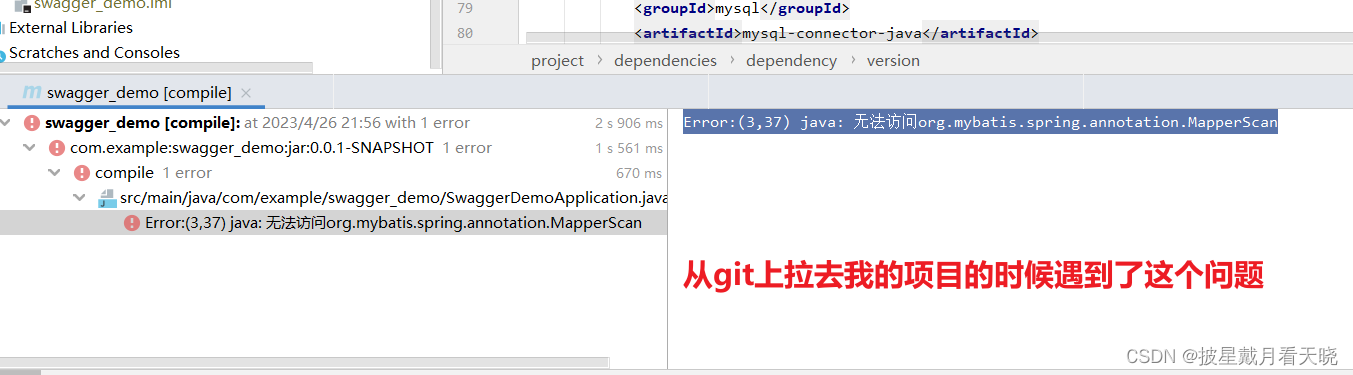Click the 1 s 561 ms duration
The image size is (1353, 375).
point(629,148)
